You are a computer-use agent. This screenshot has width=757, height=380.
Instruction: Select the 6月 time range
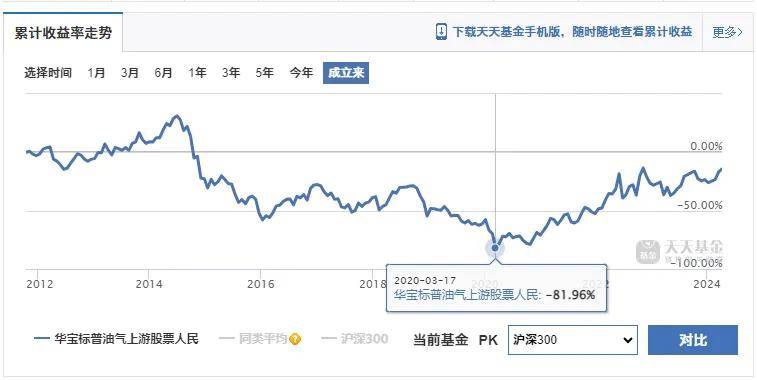(x=164, y=73)
